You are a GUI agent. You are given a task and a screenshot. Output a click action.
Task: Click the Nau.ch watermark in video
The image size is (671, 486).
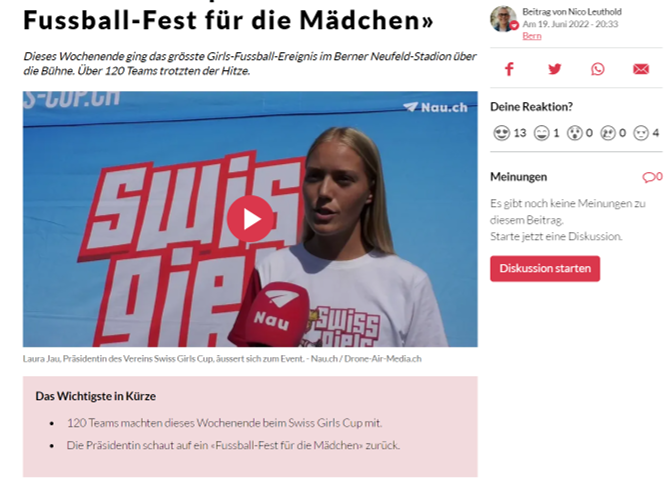pos(435,107)
